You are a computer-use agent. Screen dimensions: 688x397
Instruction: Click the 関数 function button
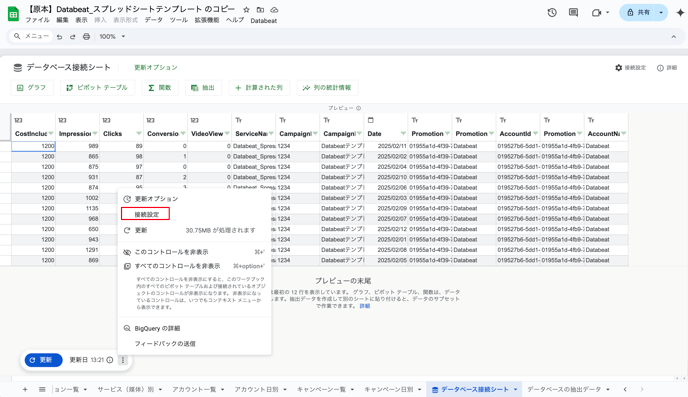[x=160, y=88]
